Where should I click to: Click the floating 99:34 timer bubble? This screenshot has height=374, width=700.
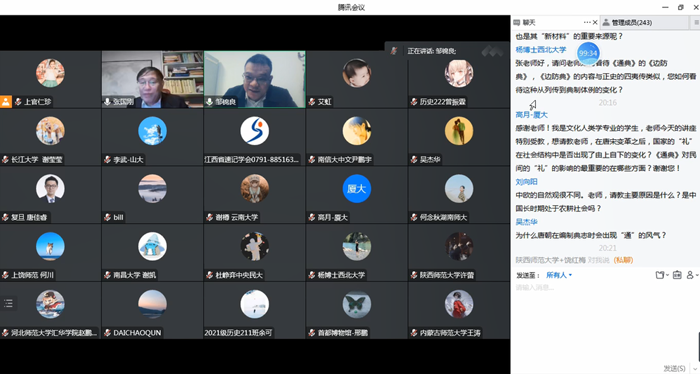pos(588,53)
